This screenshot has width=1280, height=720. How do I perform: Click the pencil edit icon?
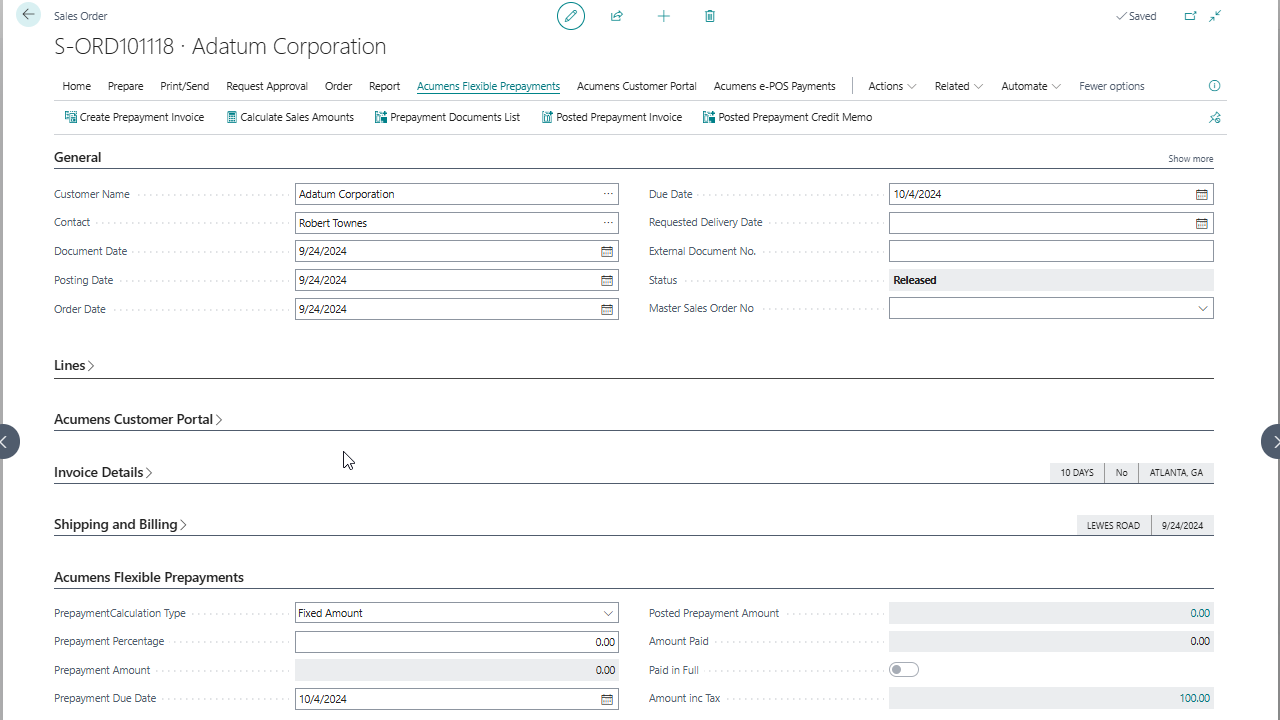click(571, 16)
